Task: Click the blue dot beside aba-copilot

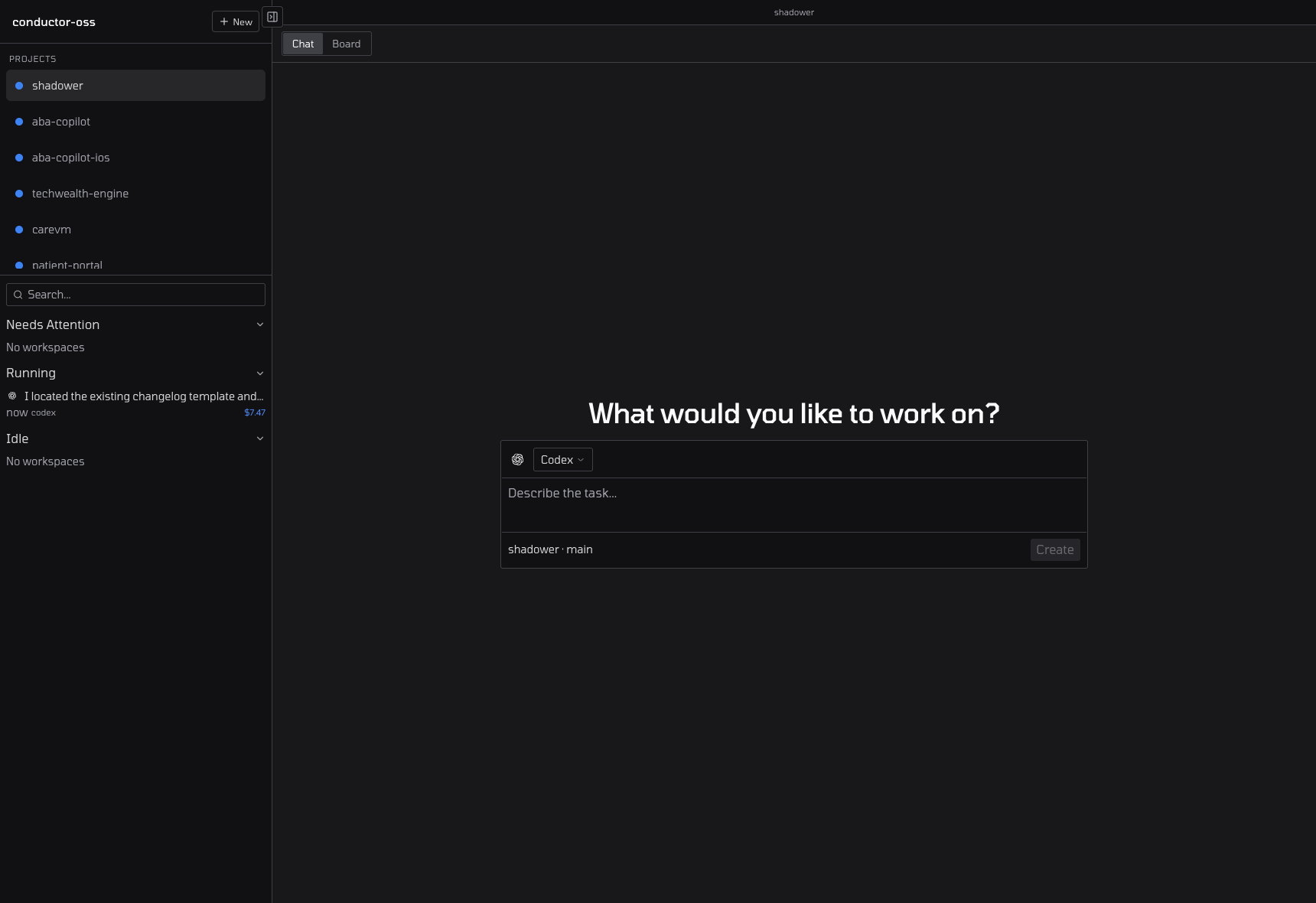Action: tap(19, 122)
